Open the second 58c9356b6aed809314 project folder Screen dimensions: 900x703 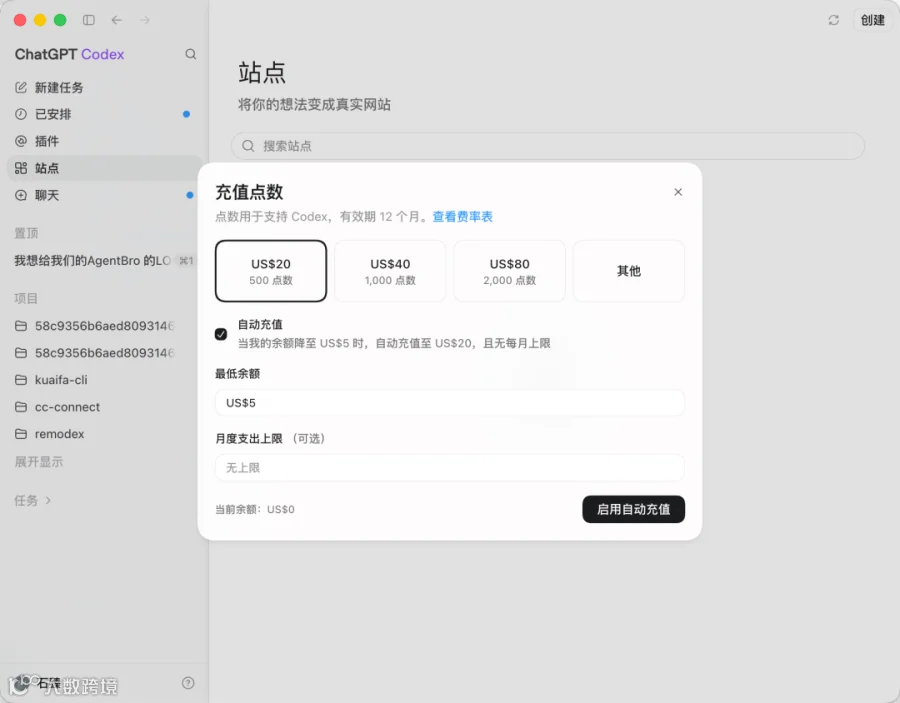pyautogui.click(x=104, y=353)
